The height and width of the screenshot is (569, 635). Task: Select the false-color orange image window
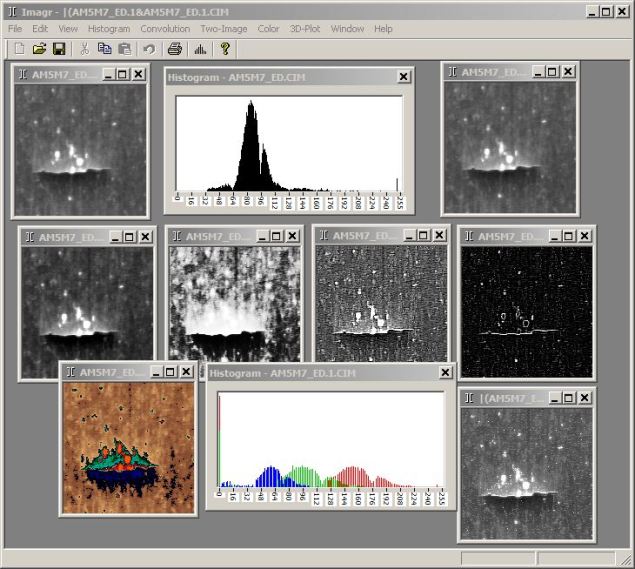click(129, 448)
